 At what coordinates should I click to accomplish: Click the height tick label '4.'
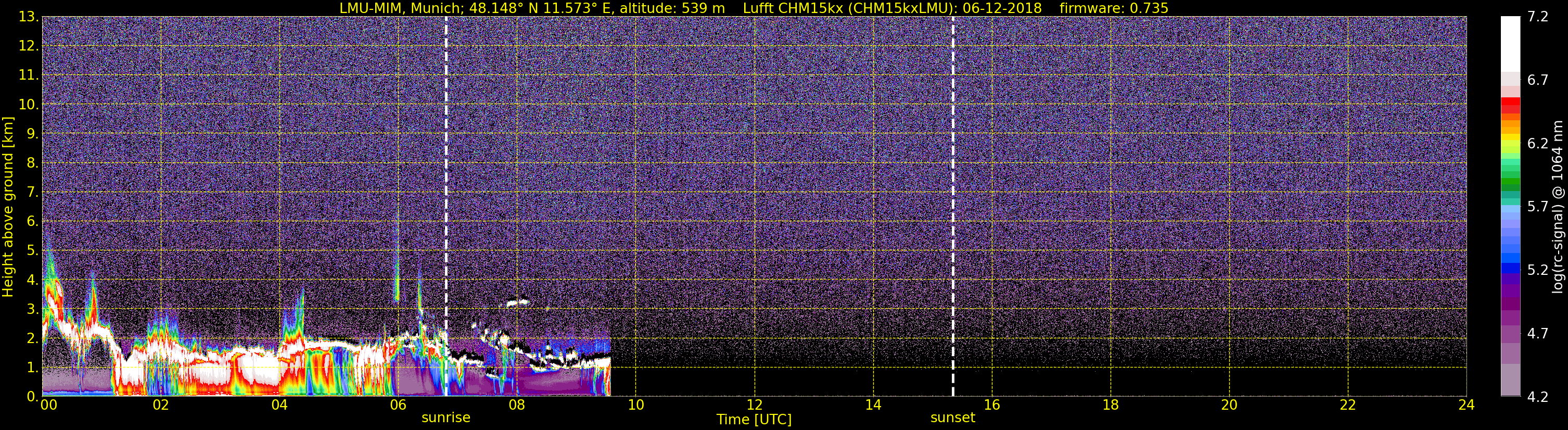[x=32, y=280]
